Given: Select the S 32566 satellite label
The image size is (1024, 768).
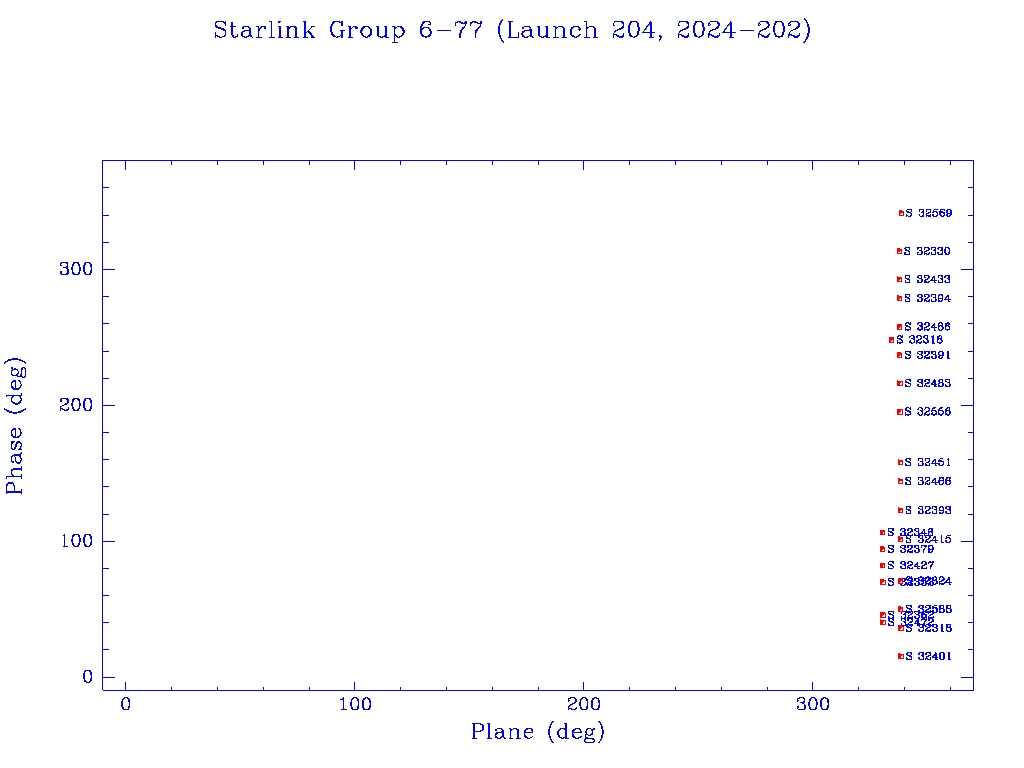Looking at the screenshot, I should 927,411.
